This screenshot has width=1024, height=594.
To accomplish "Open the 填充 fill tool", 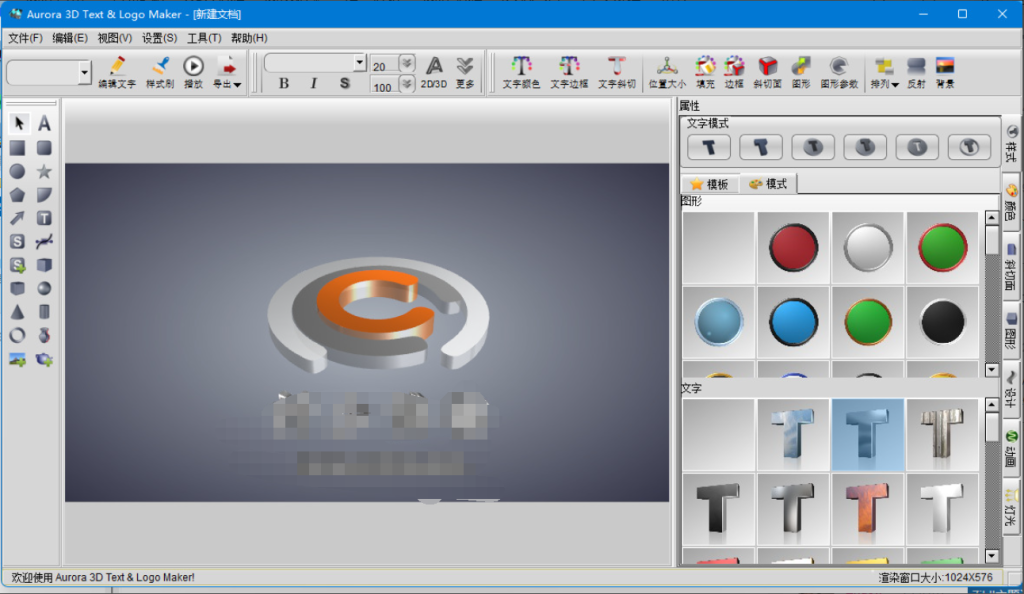I will 705,72.
